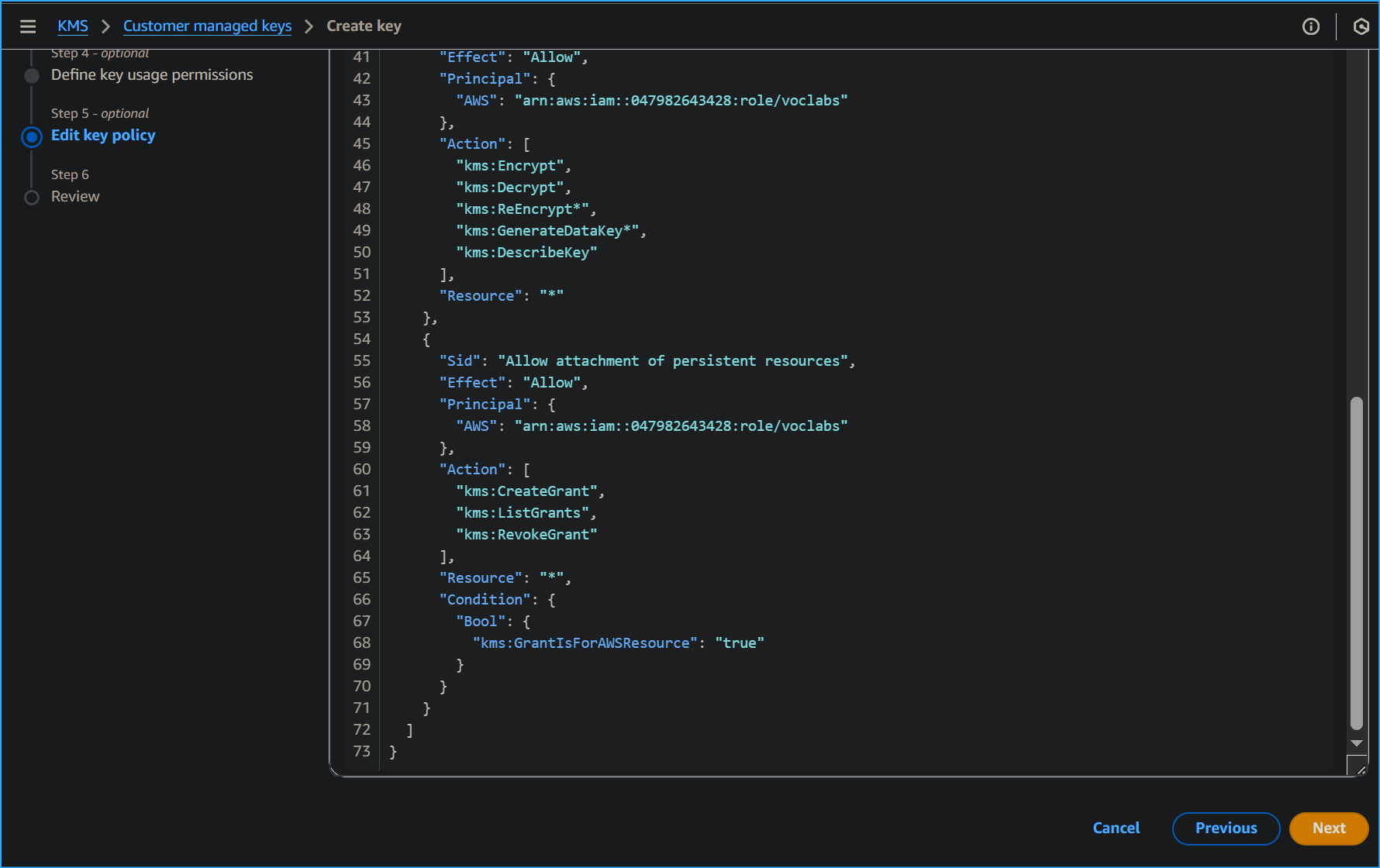
Task: Cancel key creation
Action: [x=1116, y=828]
